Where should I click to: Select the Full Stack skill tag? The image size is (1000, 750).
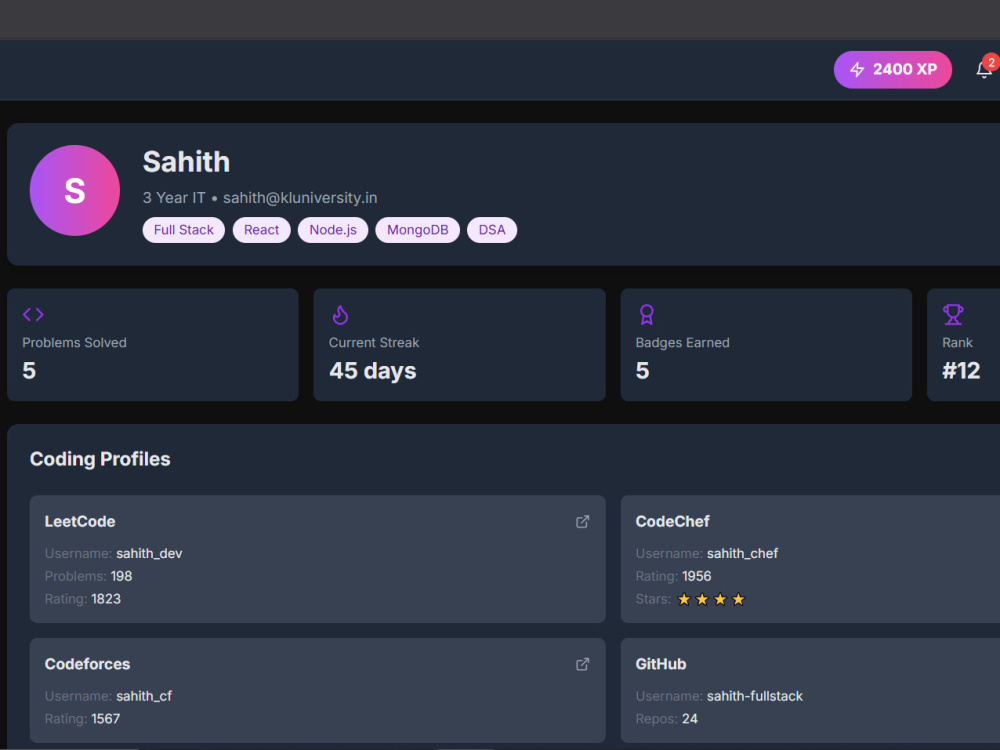(x=184, y=230)
